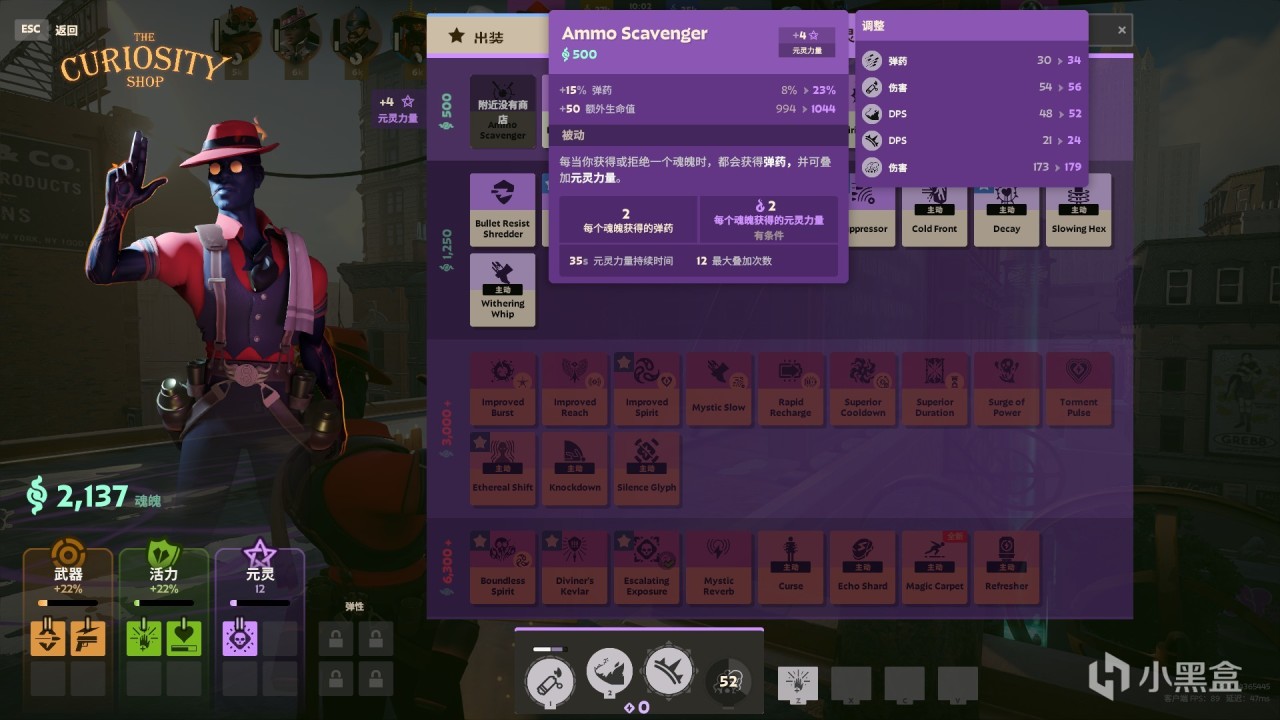Click the equipped purple skull spirit item
The image size is (1280, 720).
[240, 638]
